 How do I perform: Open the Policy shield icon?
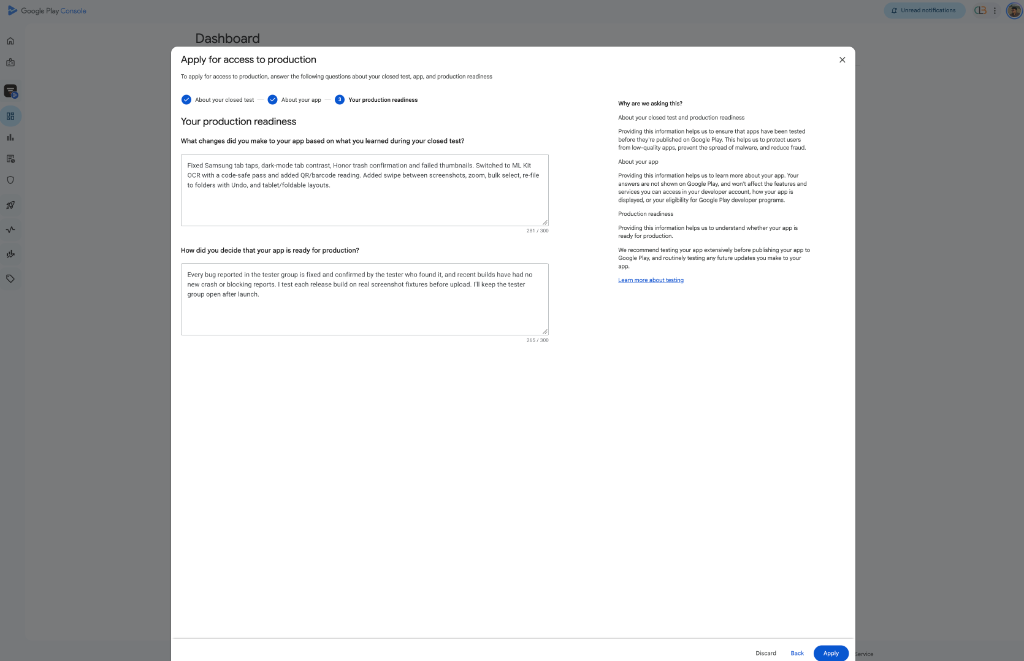pyautogui.click(x=10, y=180)
